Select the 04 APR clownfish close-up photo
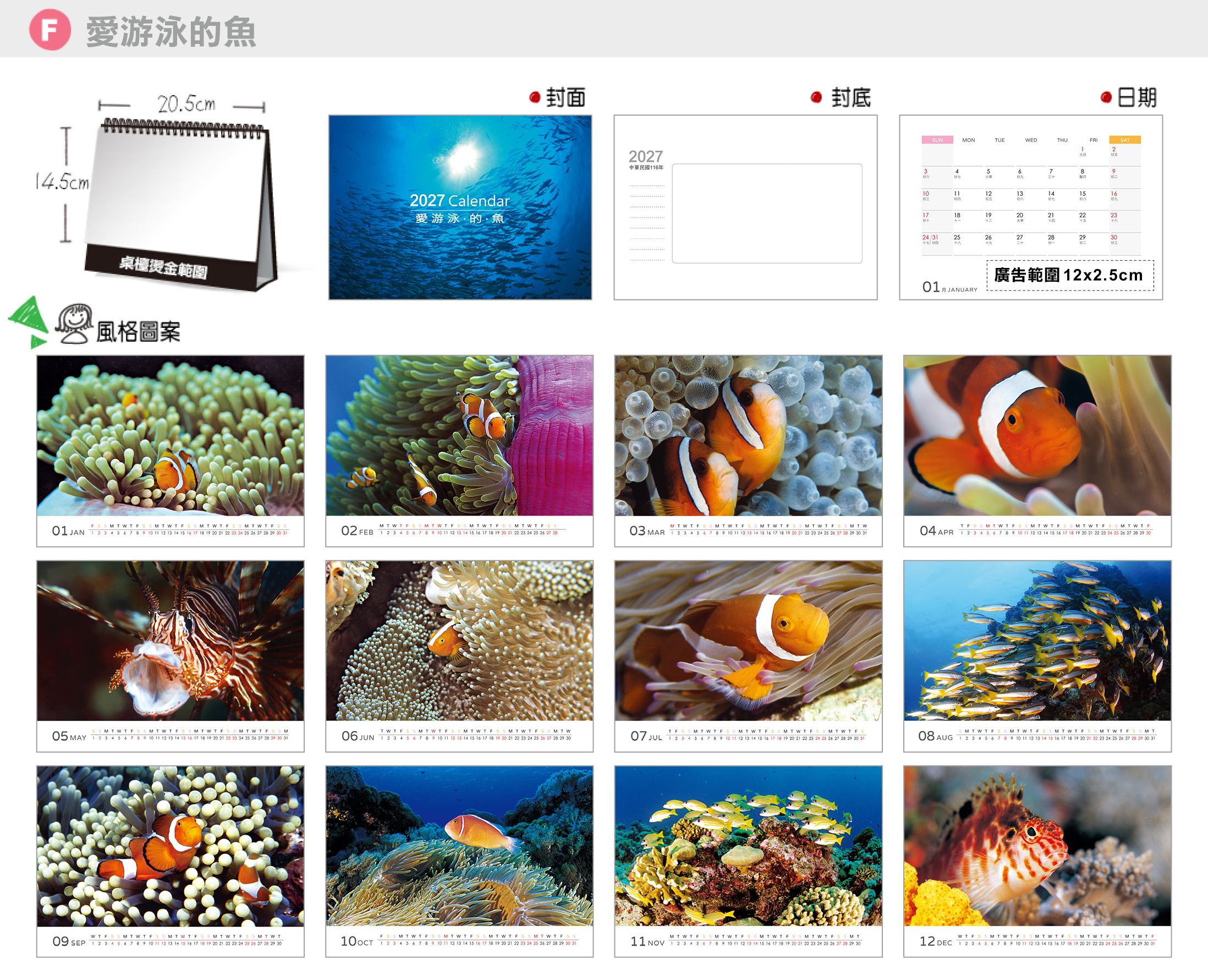 click(x=1037, y=435)
